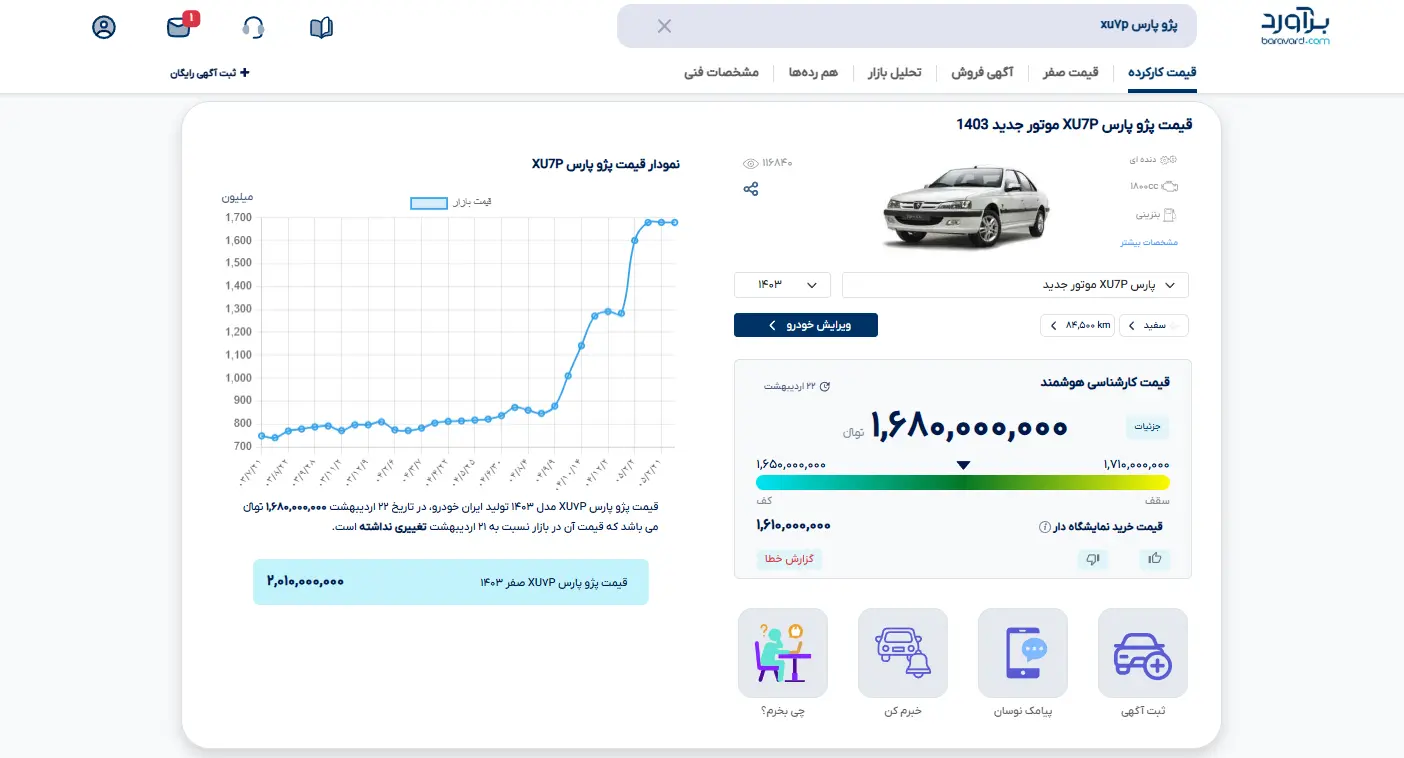Click the خبرم کن car bell icon

pyautogui.click(x=903, y=653)
